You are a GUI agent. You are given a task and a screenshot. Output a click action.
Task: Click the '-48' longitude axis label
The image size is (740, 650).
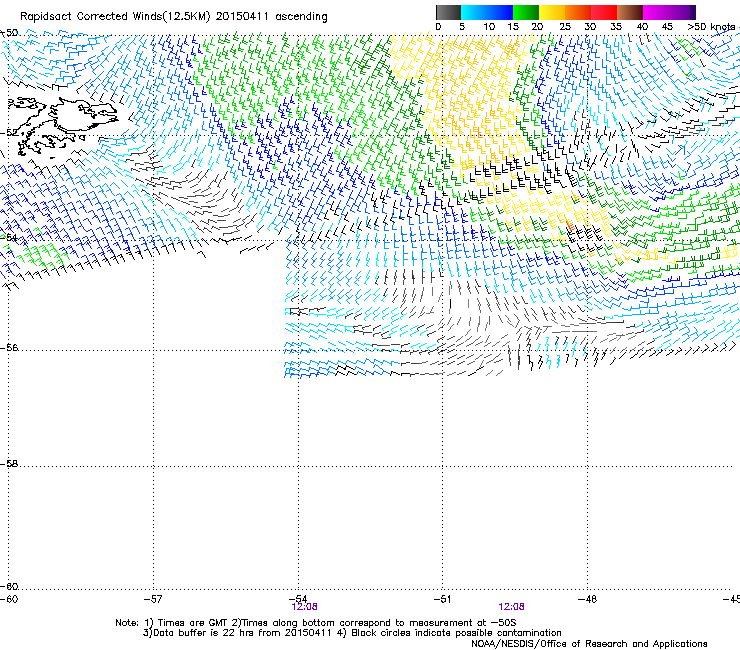(x=587, y=599)
